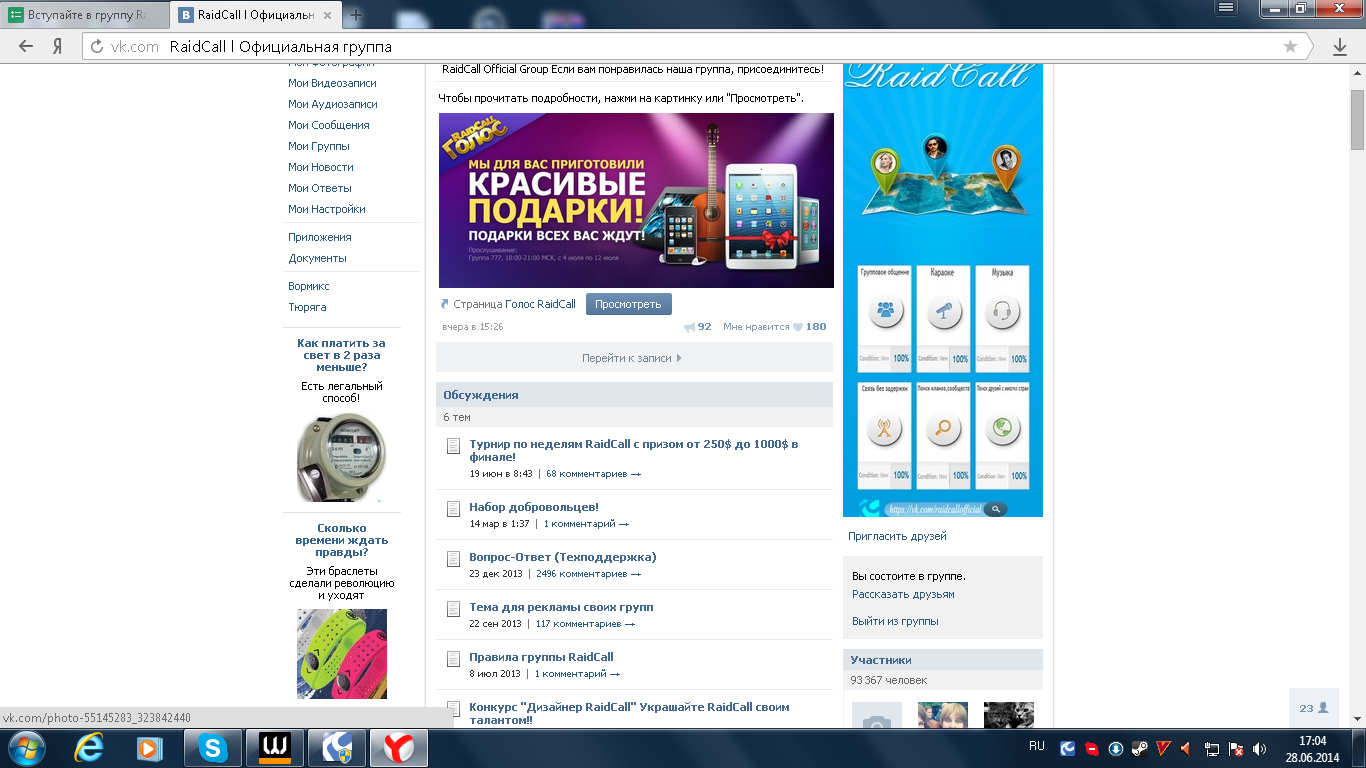Open the 'Участники' members header
The height and width of the screenshot is (768, 1366).
pos(943,660)
